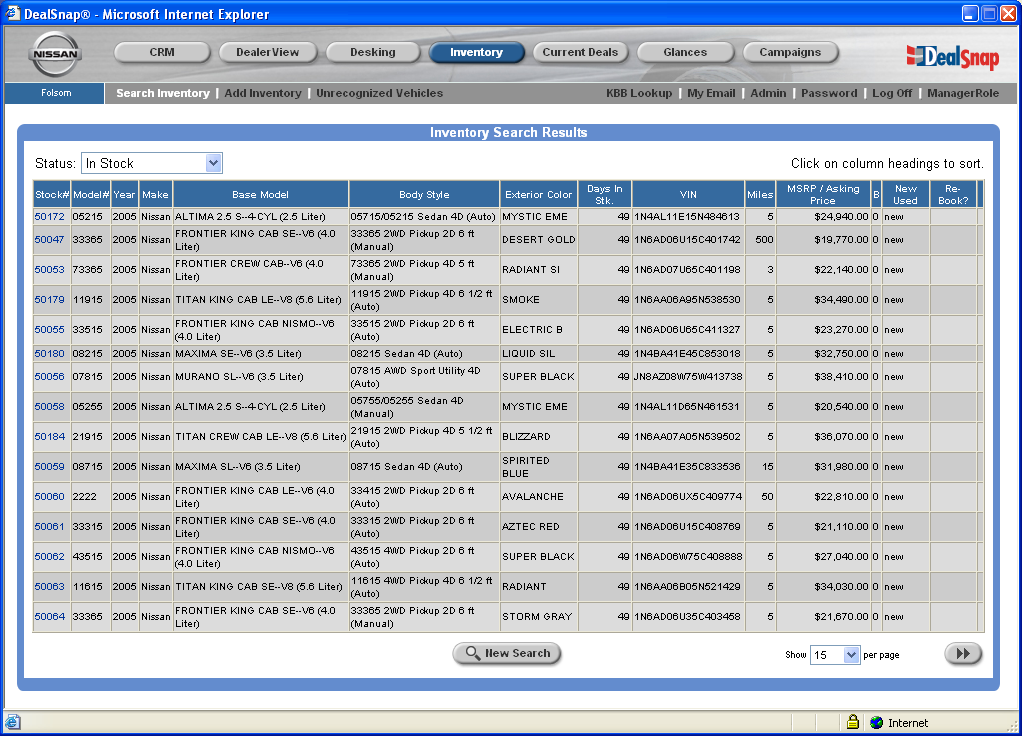Click Log Off
The image size is (1022, 736).
892,93
